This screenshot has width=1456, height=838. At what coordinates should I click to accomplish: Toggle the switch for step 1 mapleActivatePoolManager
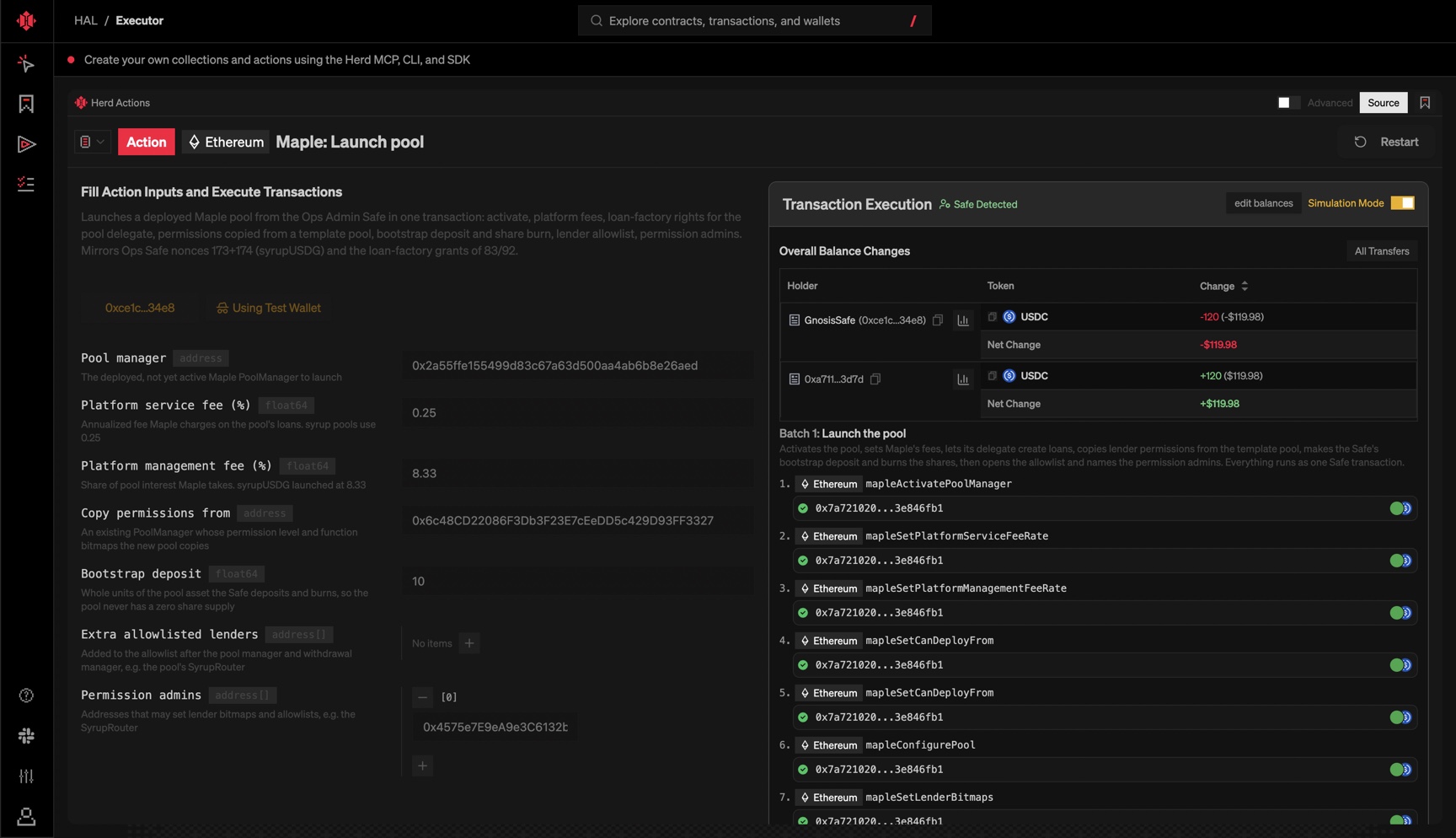(x=1400, y=508)
